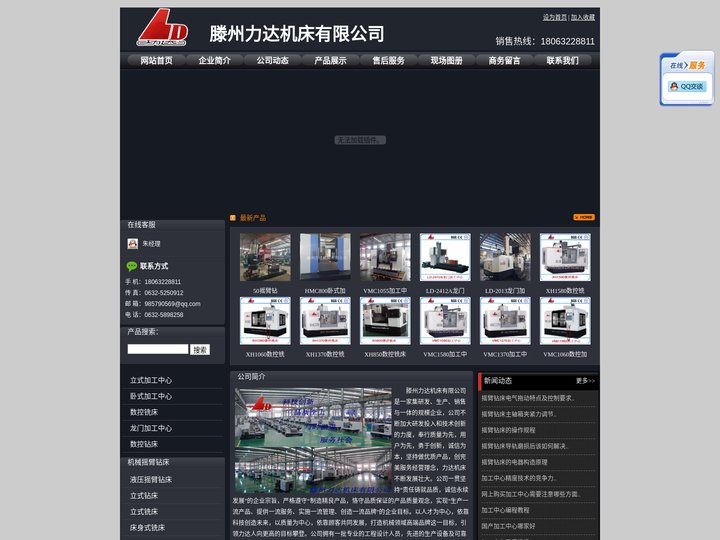Select the 数控铣床 category

[x=144, y=412]
